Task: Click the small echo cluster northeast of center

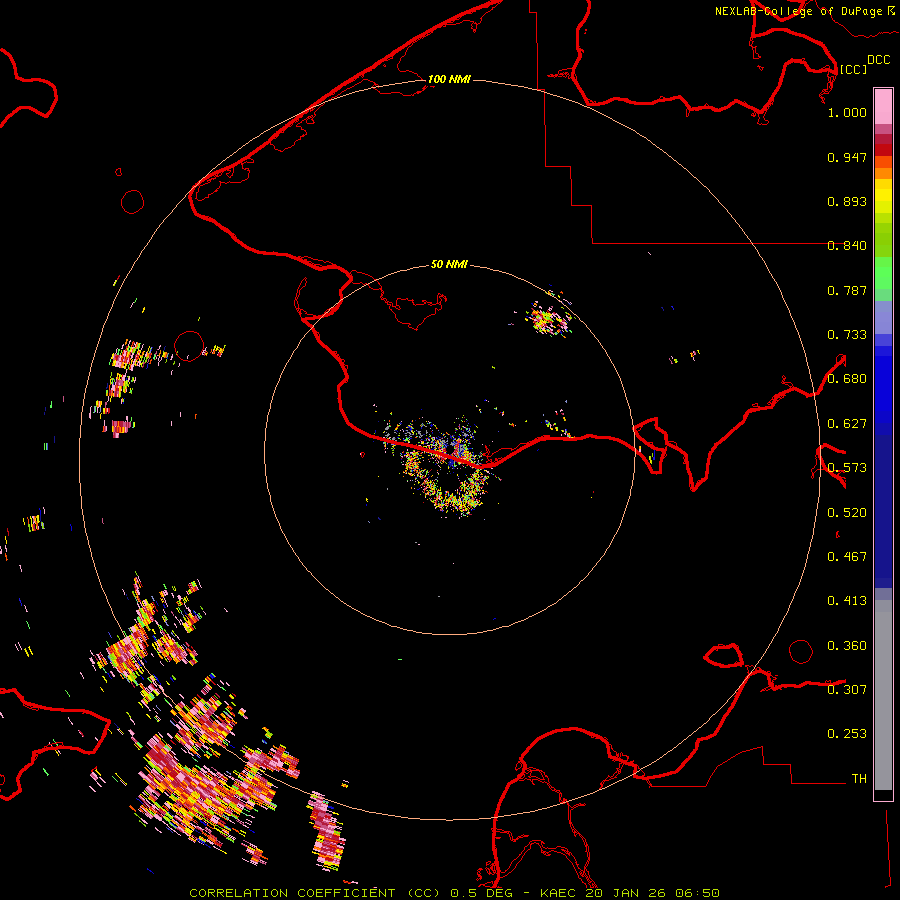Action: point(547,320)
